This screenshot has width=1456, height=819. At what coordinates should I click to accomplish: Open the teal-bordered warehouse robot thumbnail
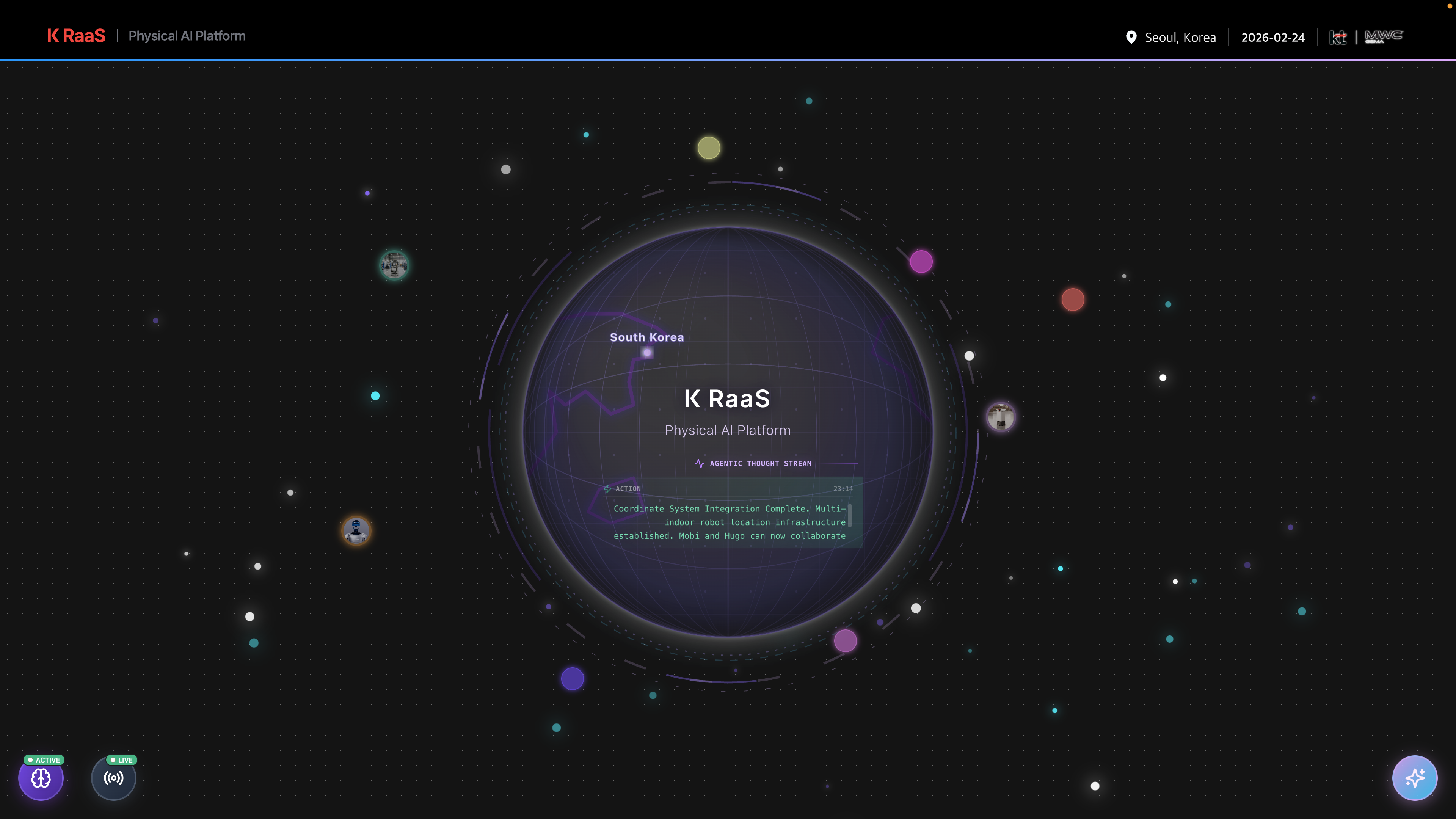tap(394, 265)
